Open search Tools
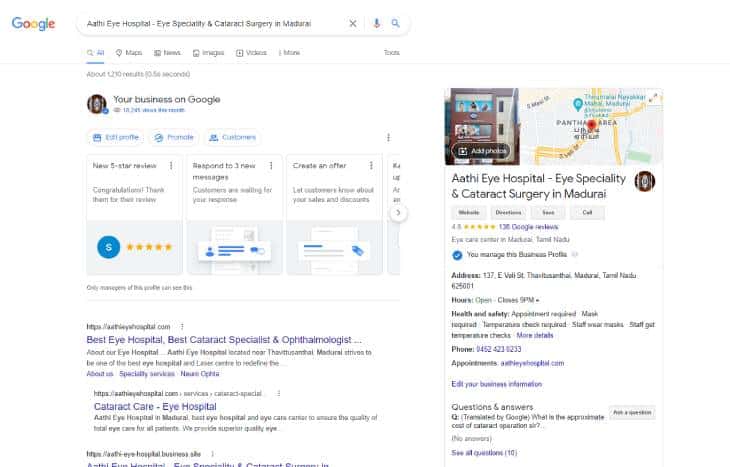The image size is (730, 467). [x=392, y=53]
